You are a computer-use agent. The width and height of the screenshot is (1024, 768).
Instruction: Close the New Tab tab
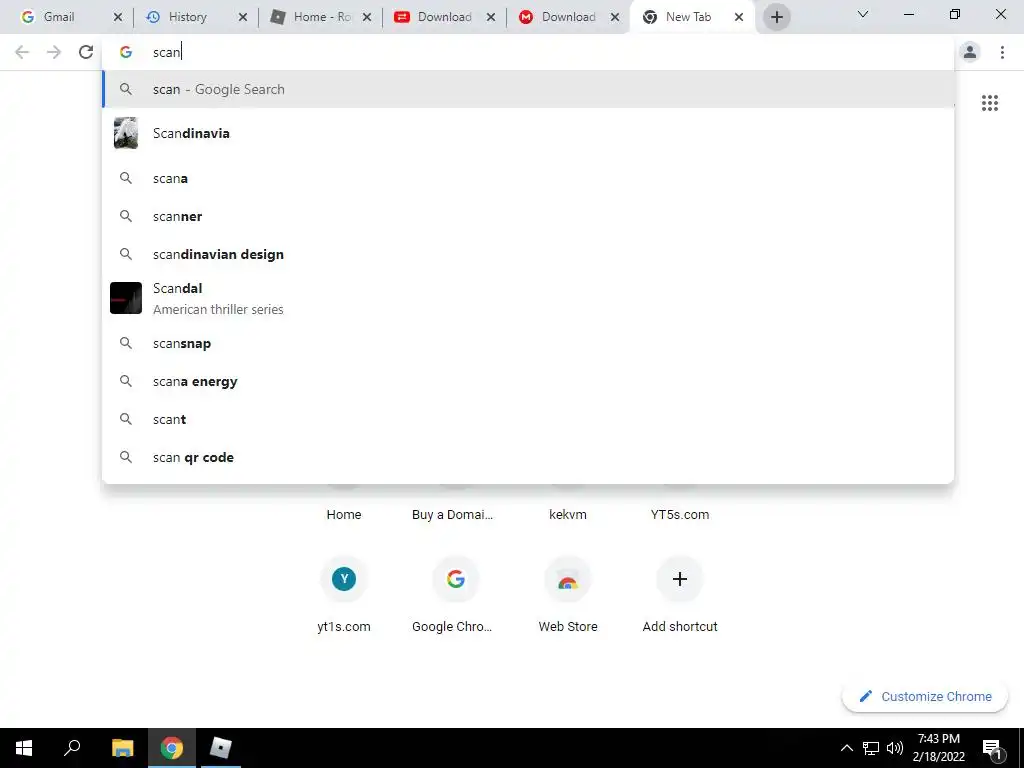click(739, 18)
